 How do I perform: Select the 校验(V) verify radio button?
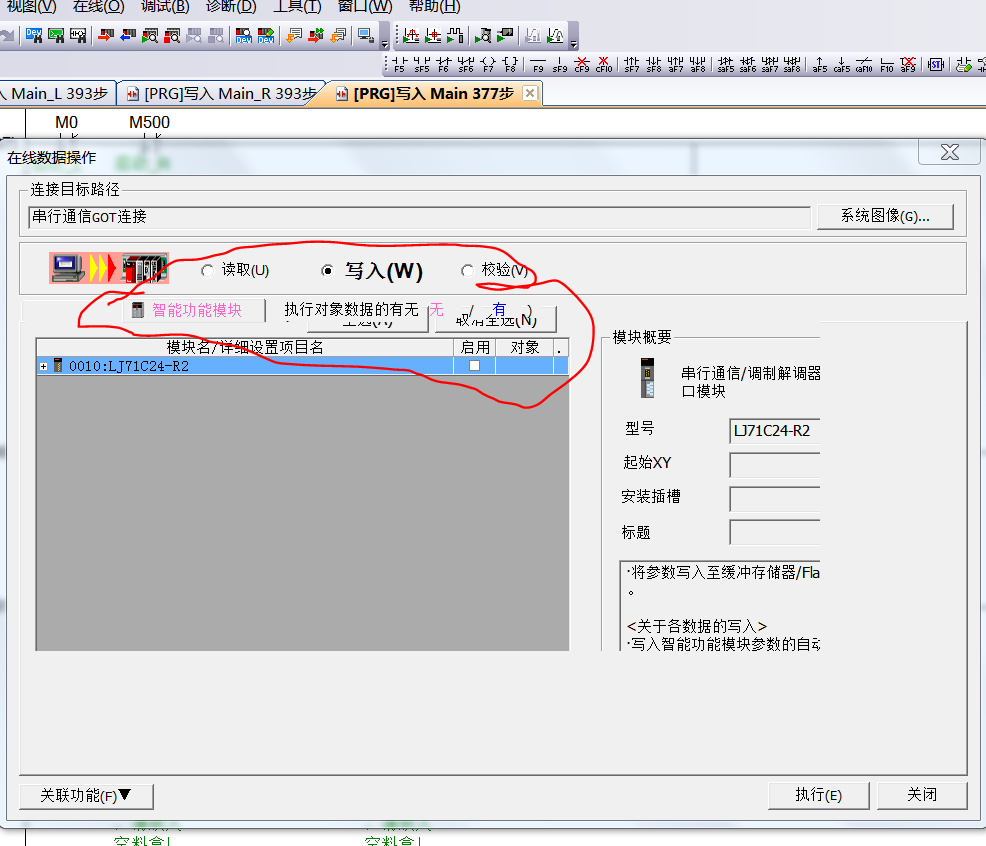[x=467, y=271]
